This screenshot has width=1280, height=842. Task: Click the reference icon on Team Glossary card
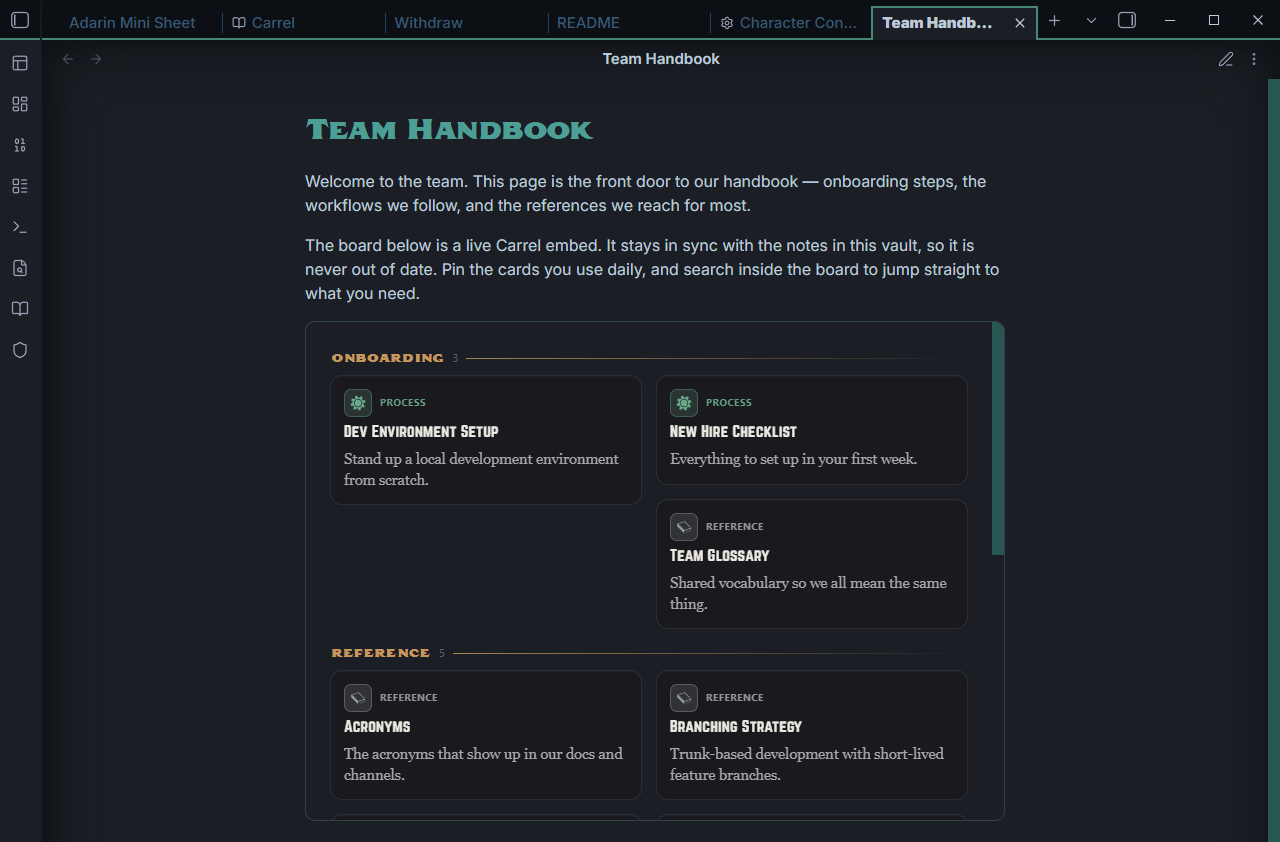(684, 527)
